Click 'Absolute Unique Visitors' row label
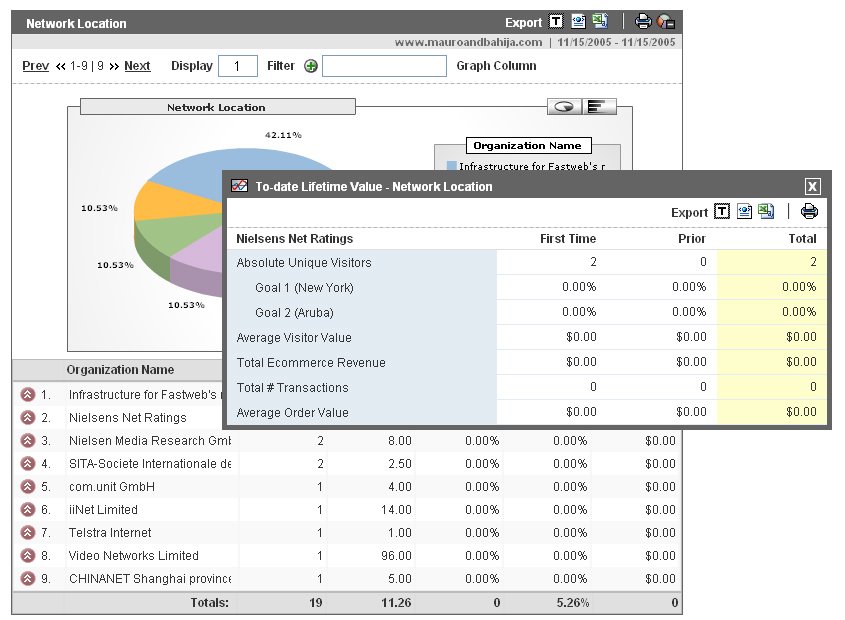 (x=304, y=263)
